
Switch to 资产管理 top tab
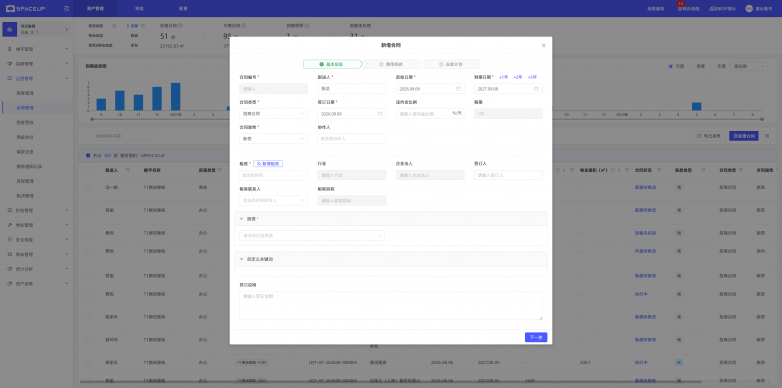click(x=95, y=8)
